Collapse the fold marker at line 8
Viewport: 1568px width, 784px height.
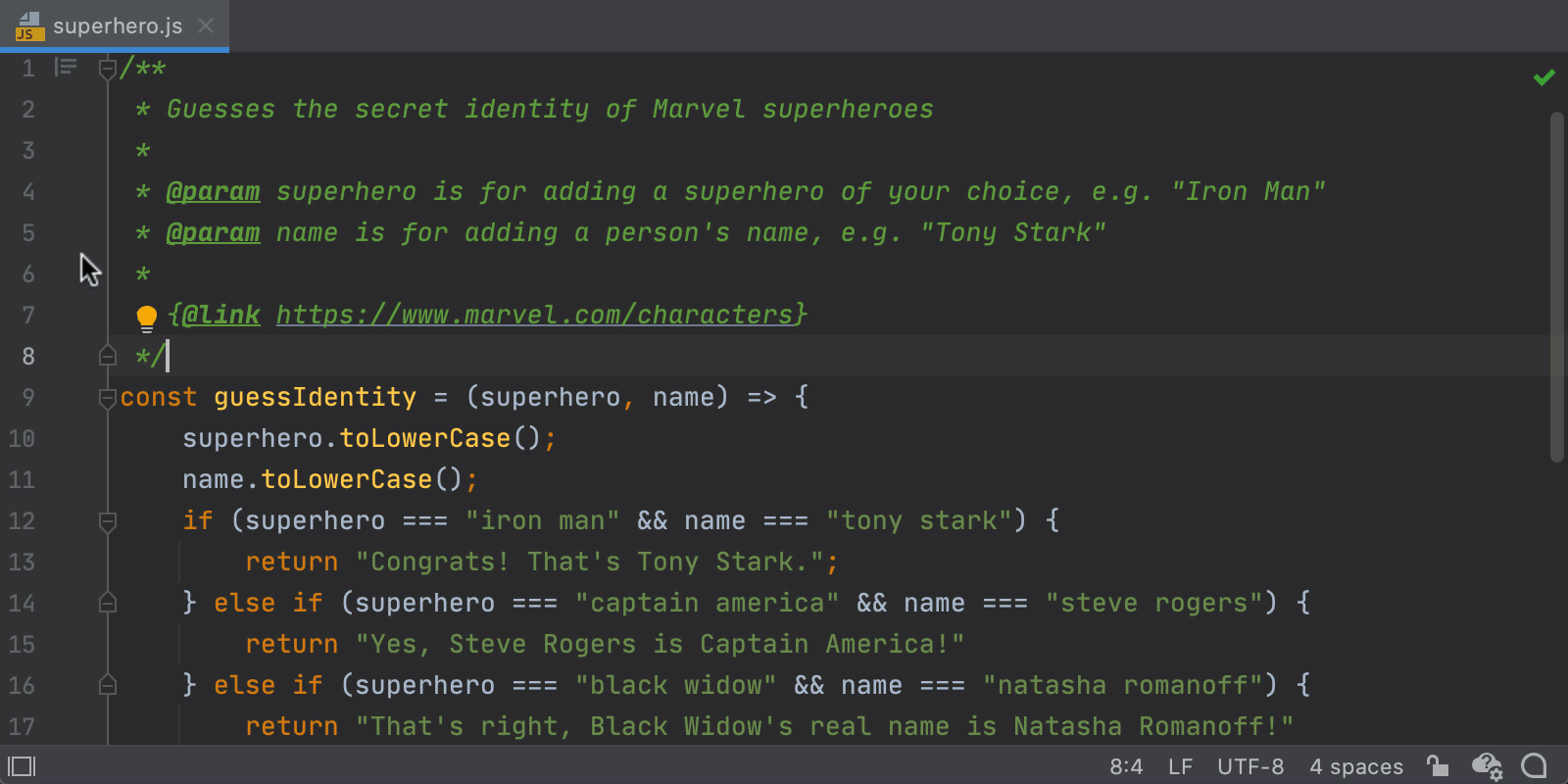pos(108,356)
